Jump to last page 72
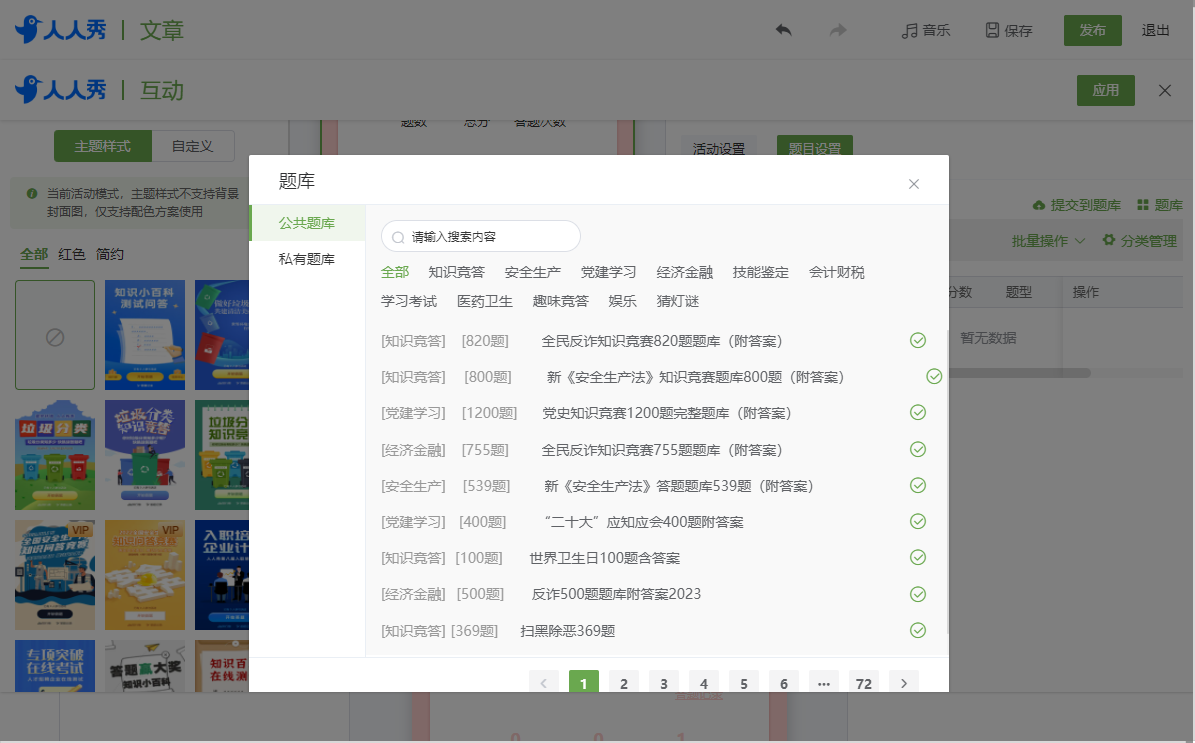1195x743 pixels. pyautogui.click(x=863, y=683)
